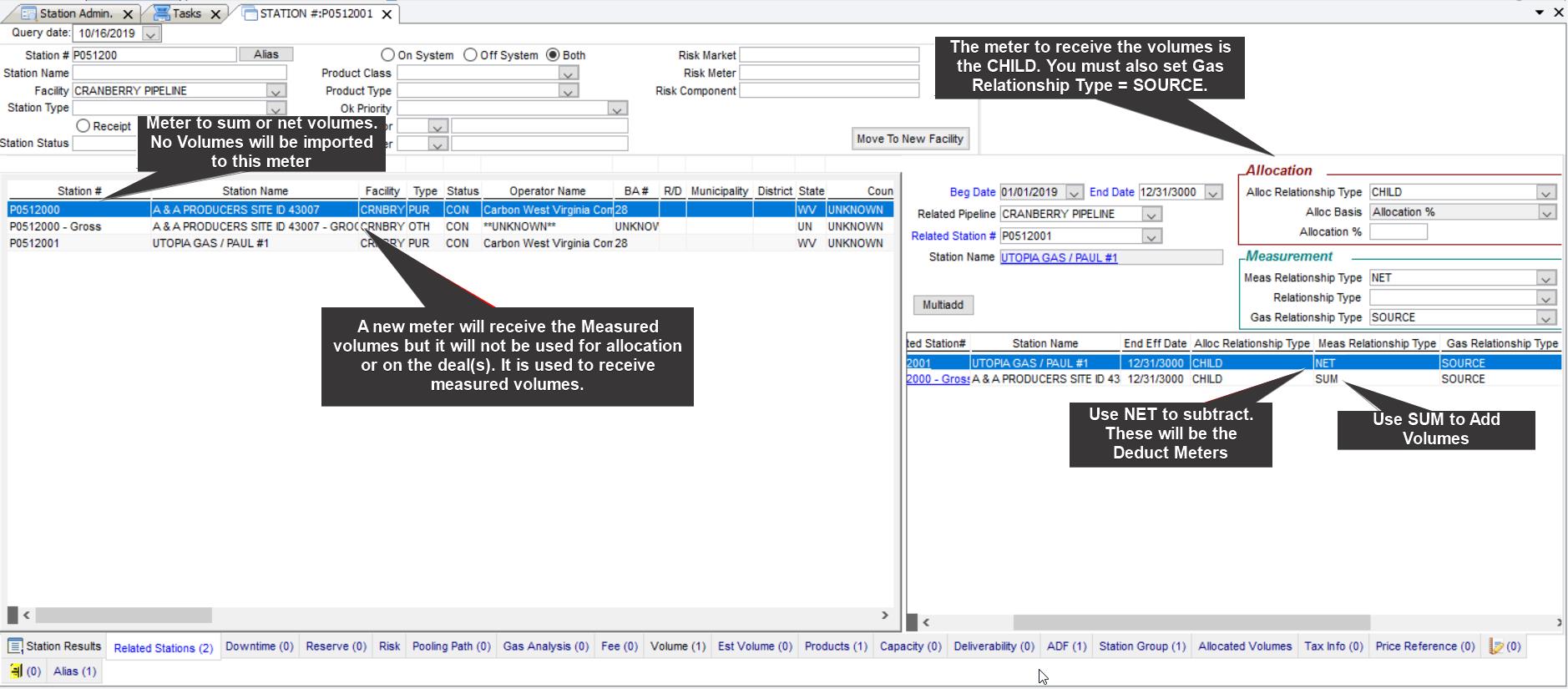Select the On System radio button
The height and width of the screenshot is (689, 1568).
tap(387, 55)
